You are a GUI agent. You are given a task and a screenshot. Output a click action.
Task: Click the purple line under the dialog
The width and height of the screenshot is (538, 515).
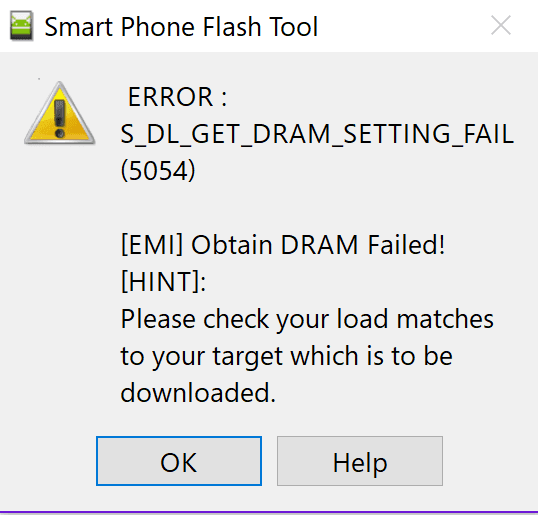point(269,513)
